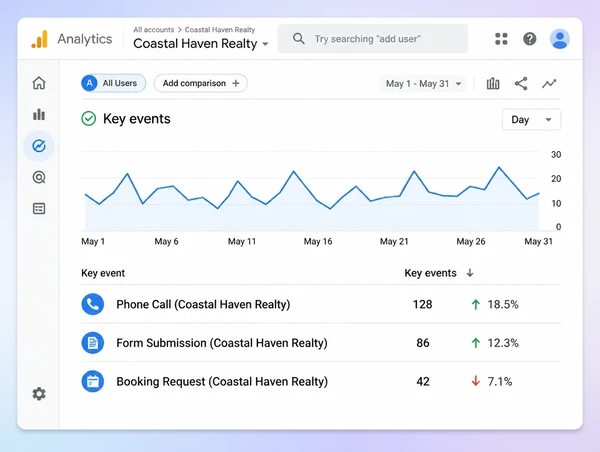Click the May 26 axis label

(471, 241)
